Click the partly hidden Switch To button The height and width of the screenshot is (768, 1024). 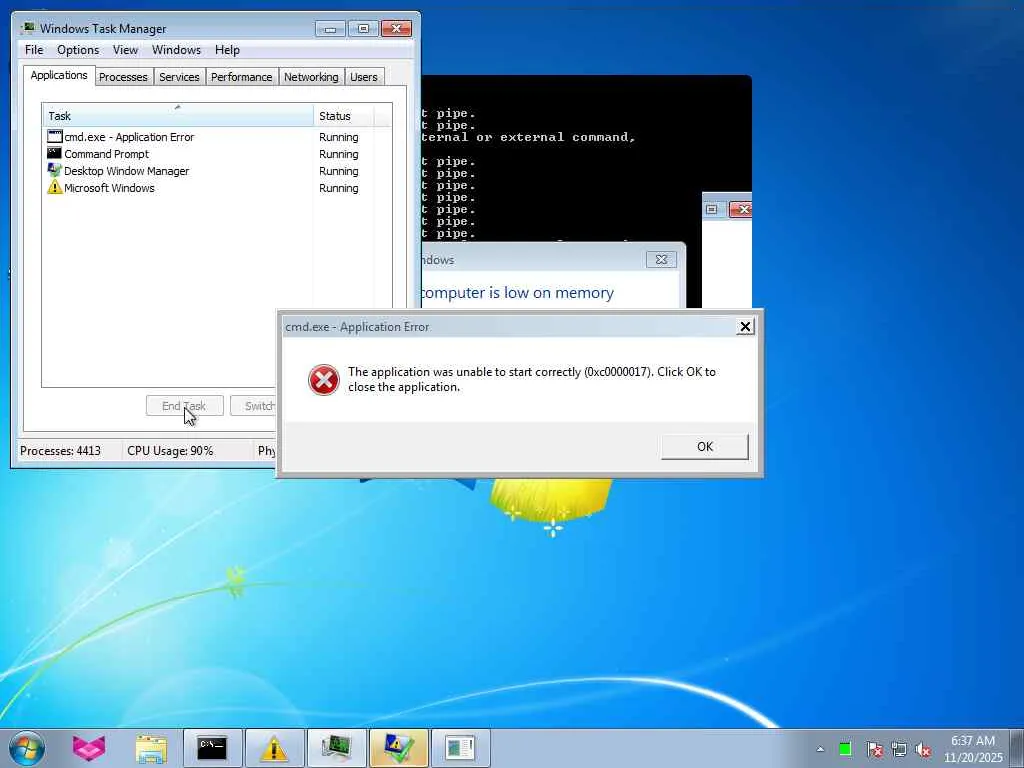point(253,406)
